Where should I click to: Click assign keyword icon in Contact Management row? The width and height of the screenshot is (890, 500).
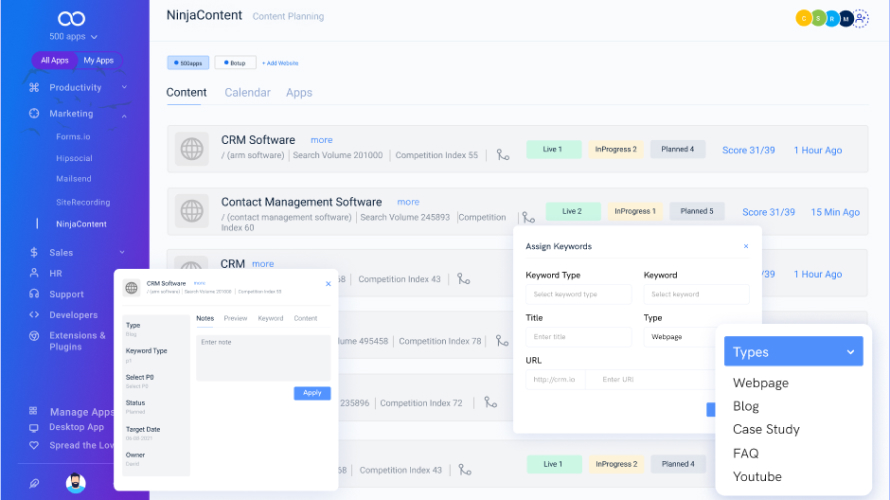[x=528, y=217]
